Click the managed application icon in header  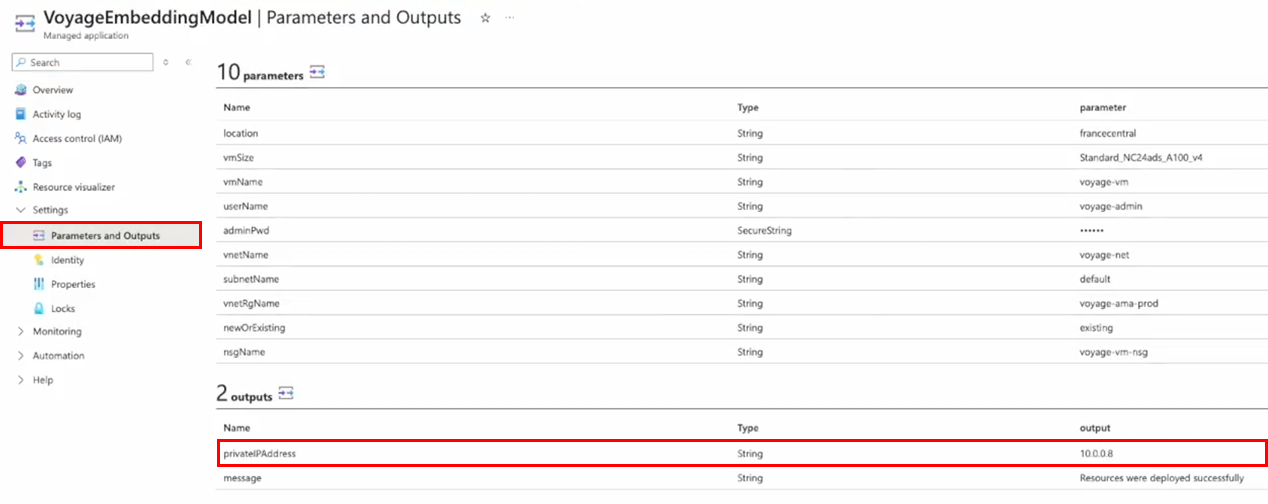(x=25, y=22)
